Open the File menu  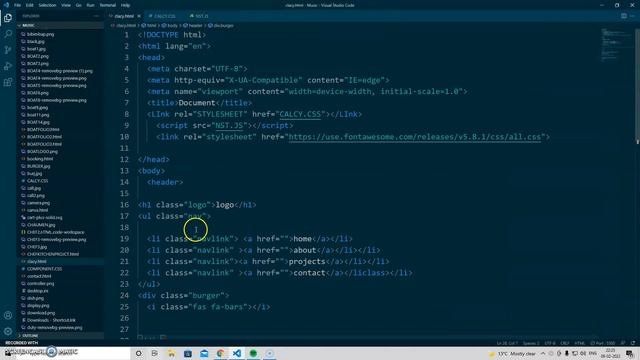click(x=17, y=5)
